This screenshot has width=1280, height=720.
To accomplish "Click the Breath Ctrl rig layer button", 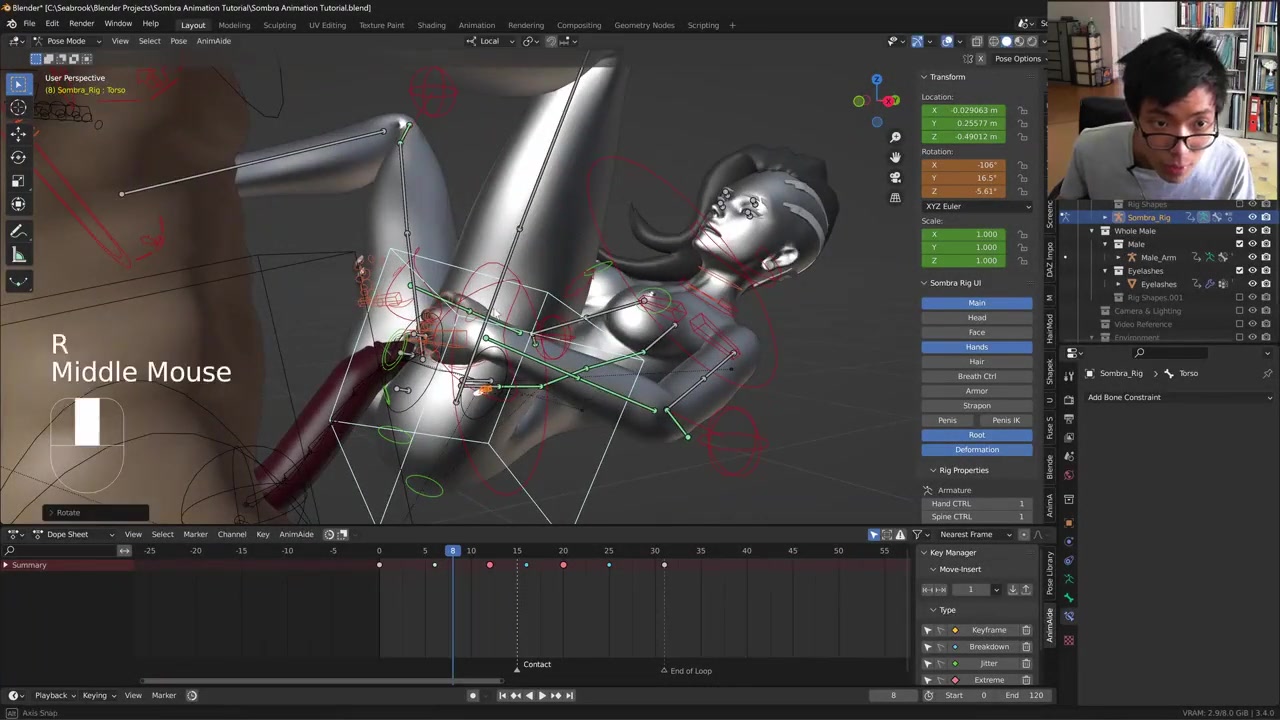I will pyautogui.click(x=976, y=376).
